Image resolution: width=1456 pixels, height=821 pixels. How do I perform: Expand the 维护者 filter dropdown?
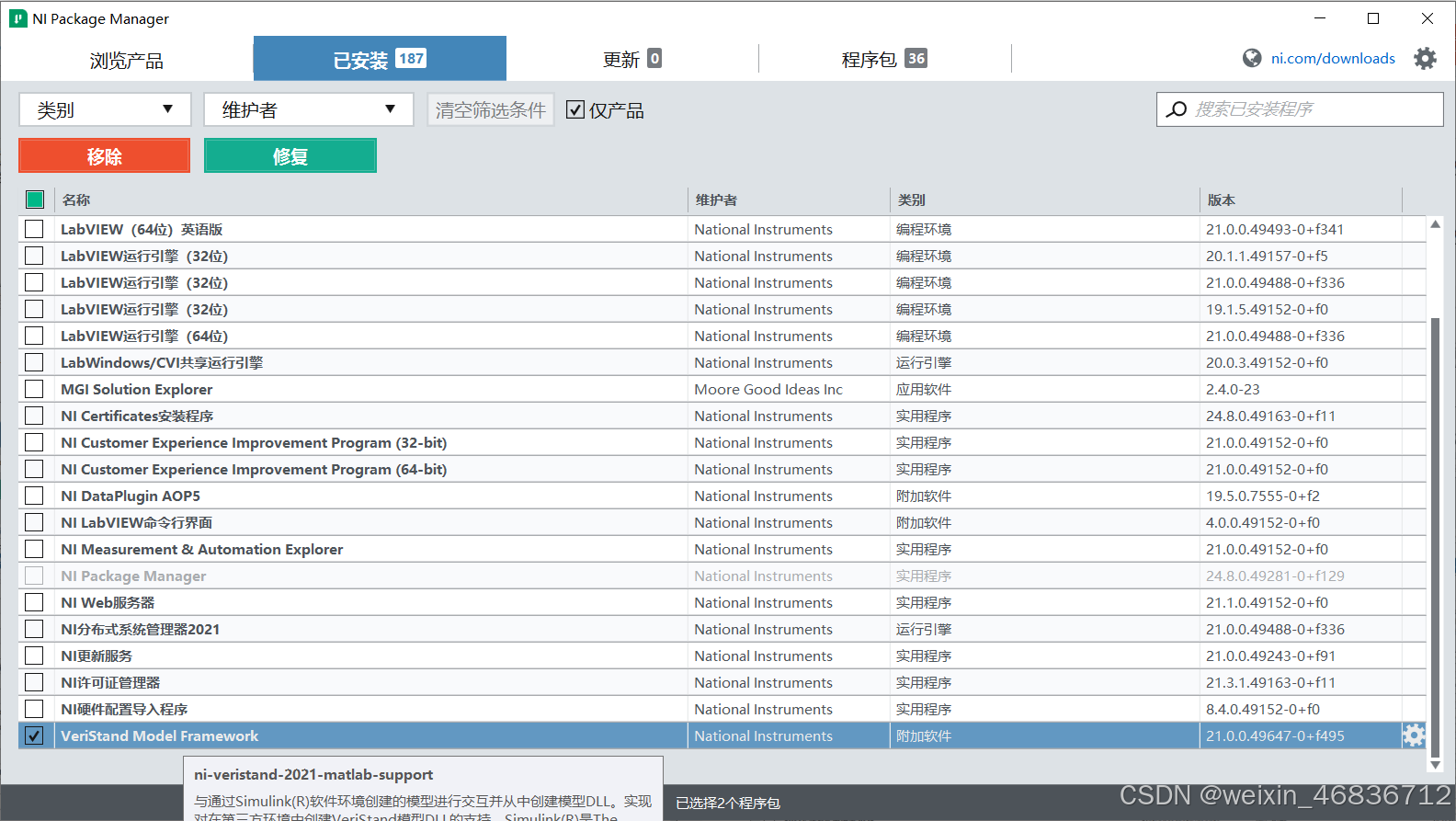(x=309, y=109)
